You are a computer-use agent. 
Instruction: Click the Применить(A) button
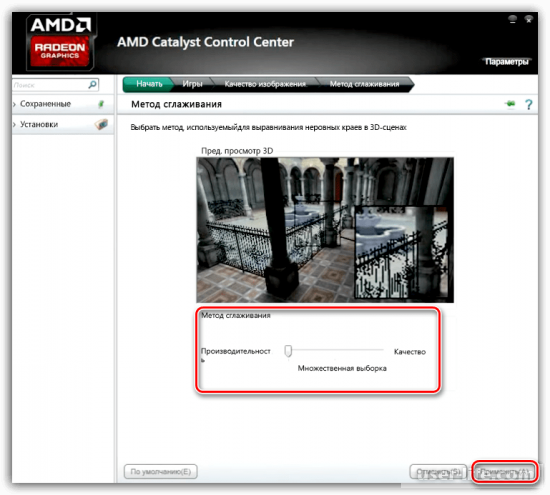(x=504, y=472)
